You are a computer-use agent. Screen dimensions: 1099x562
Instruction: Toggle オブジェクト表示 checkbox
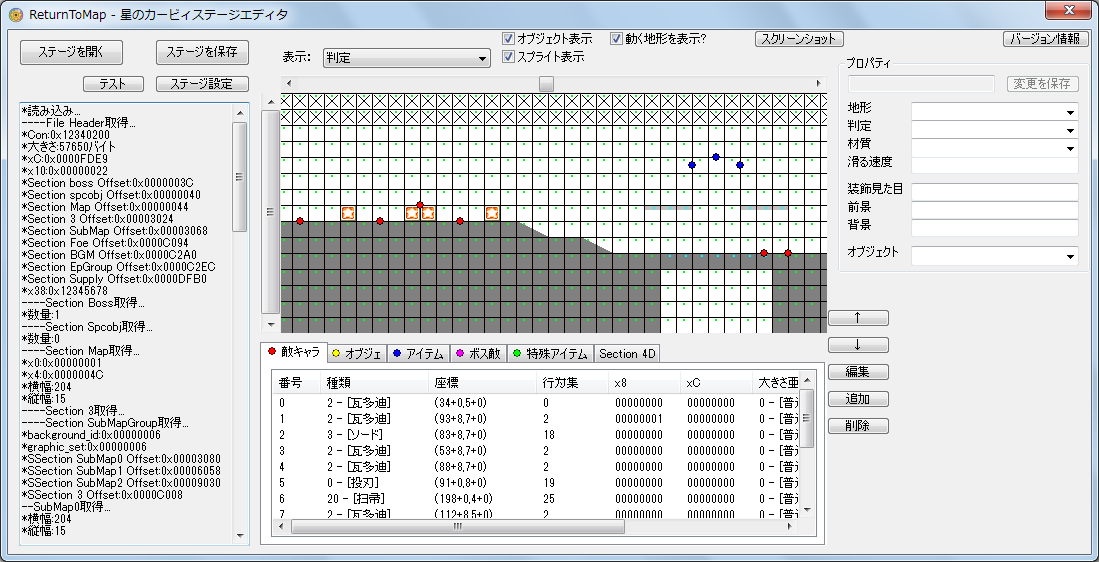[x=508, y=39]
